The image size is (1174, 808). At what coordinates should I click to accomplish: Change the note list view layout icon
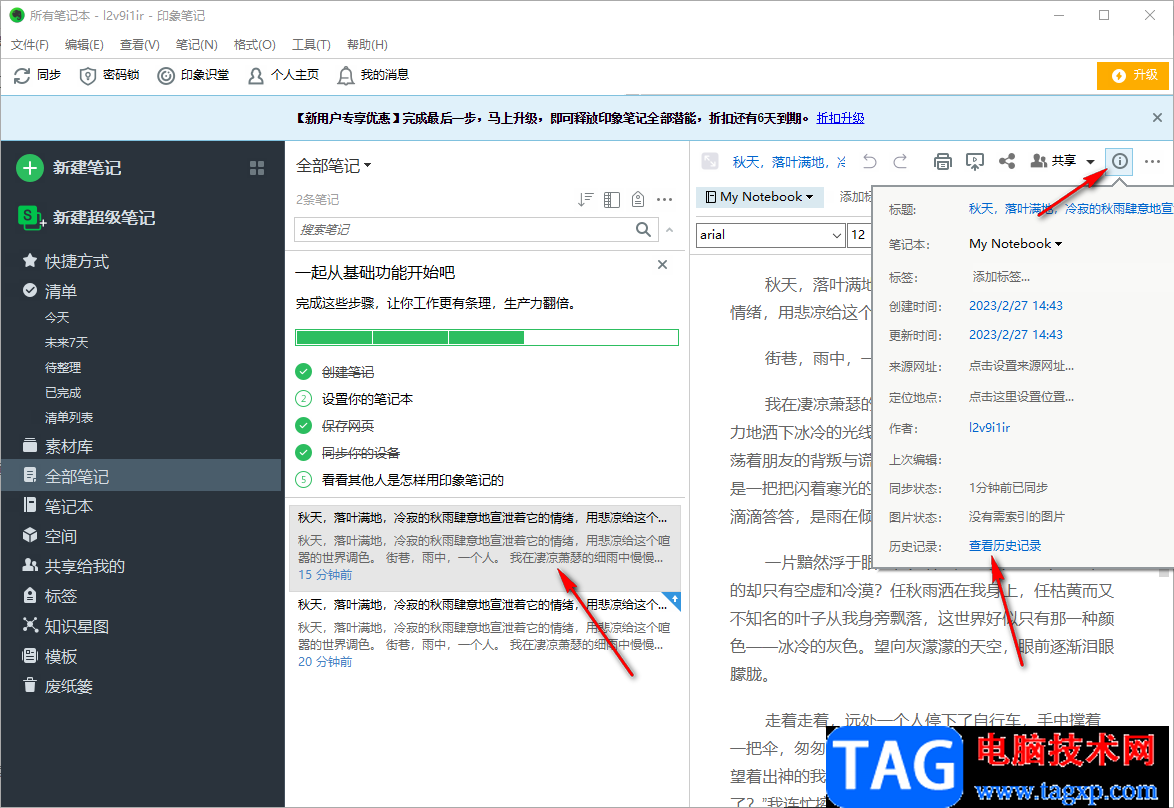pos(612,199)
